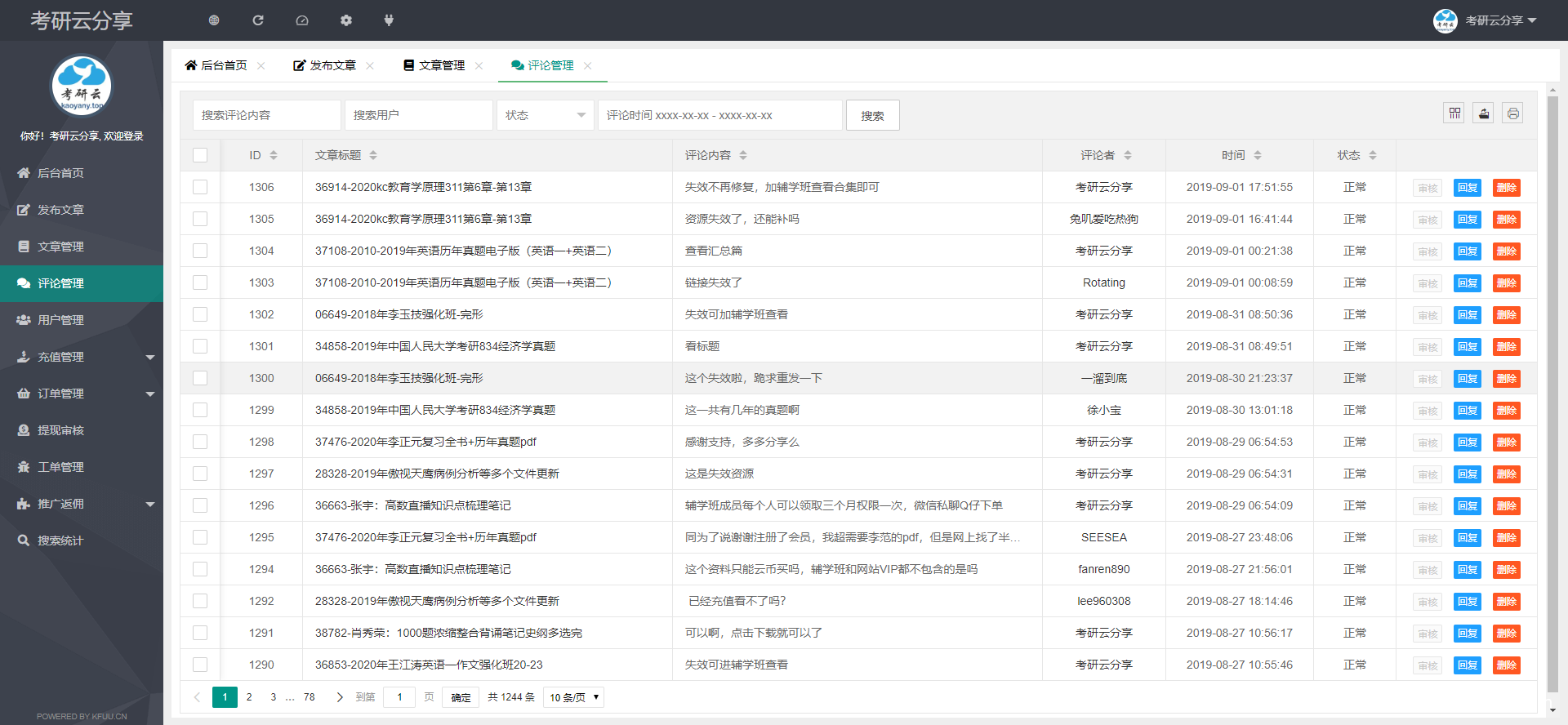Toggle the select-all checkbox in table header
The height and width of the screenshot is (725, 1568).
[x=200, y=155]
